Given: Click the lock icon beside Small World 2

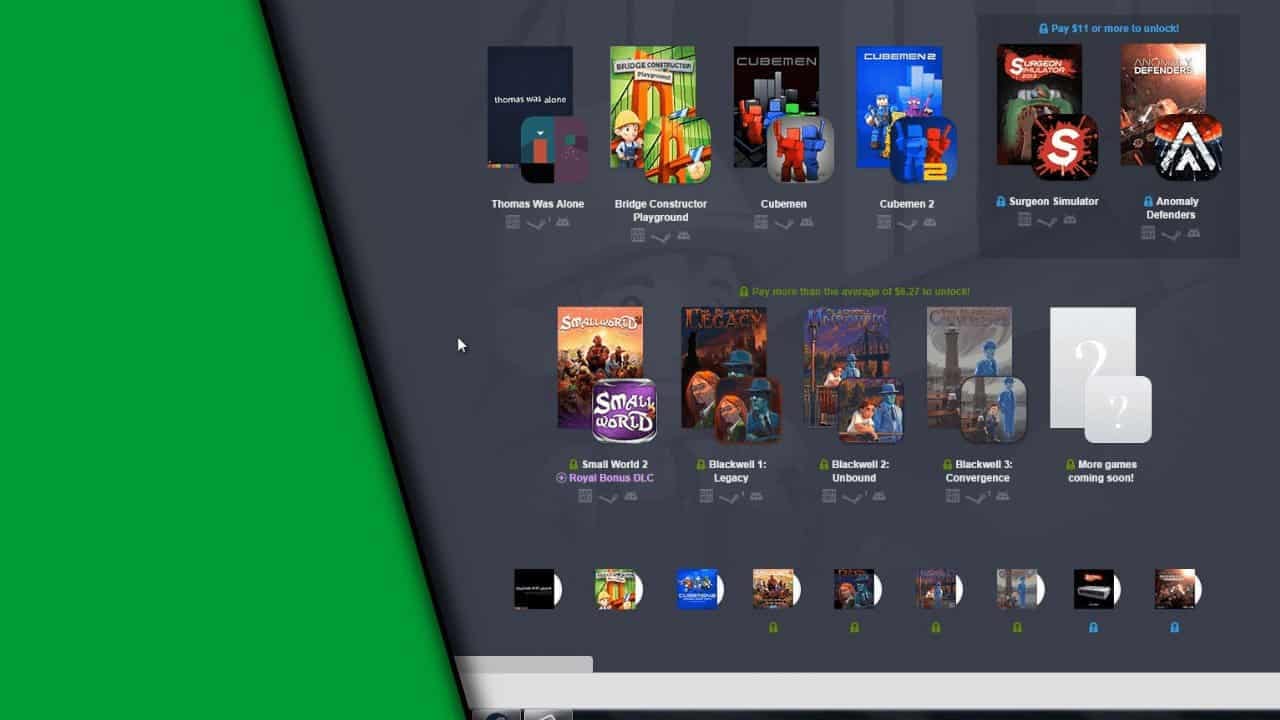Looking at the screenshot, I should click(x=574, y=465).
